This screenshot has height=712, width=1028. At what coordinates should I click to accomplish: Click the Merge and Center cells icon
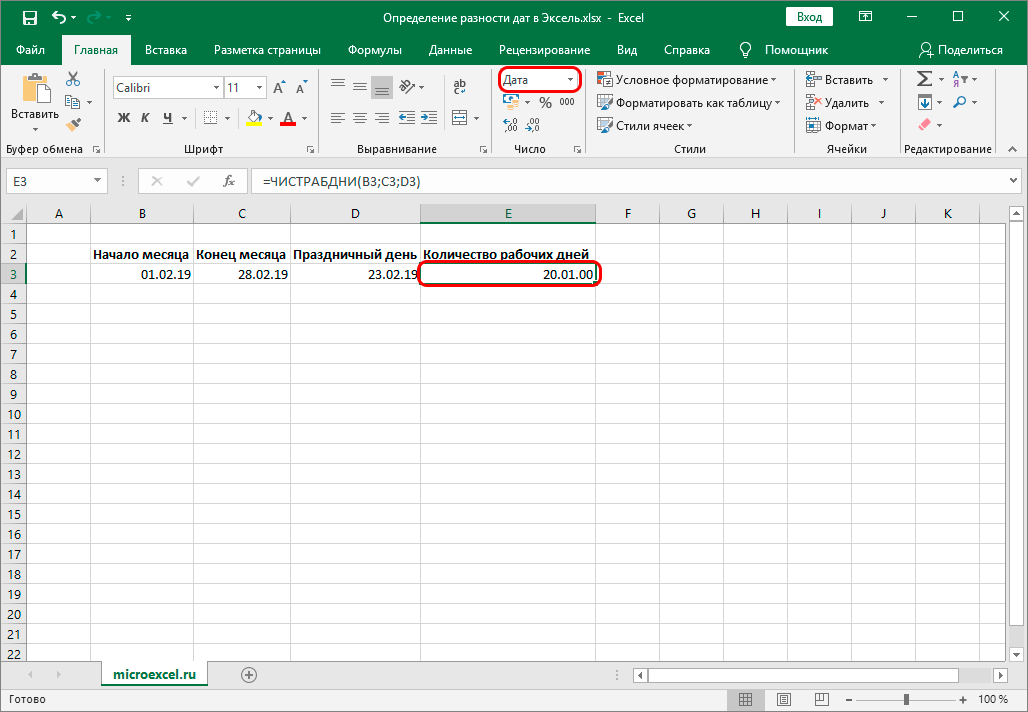pos(460,118)
